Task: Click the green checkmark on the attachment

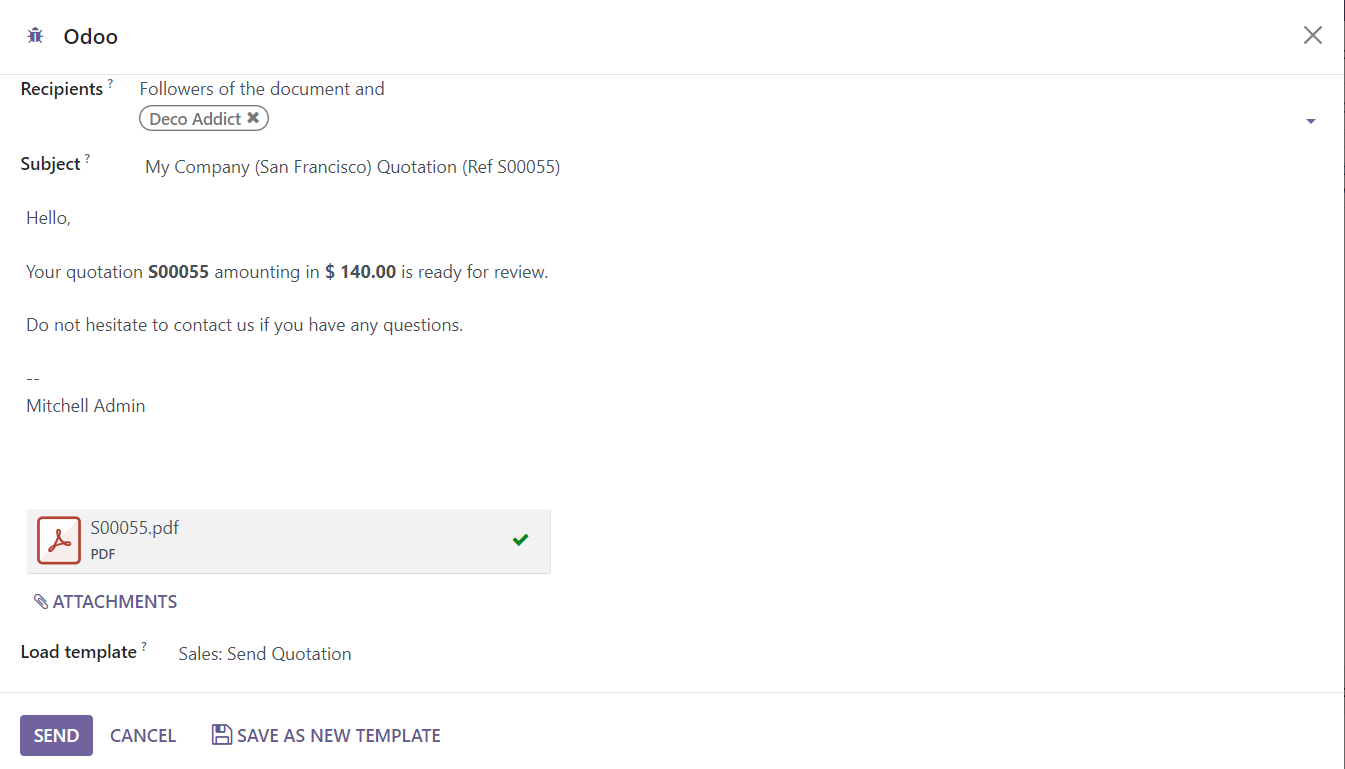Action: click(520, 540)
